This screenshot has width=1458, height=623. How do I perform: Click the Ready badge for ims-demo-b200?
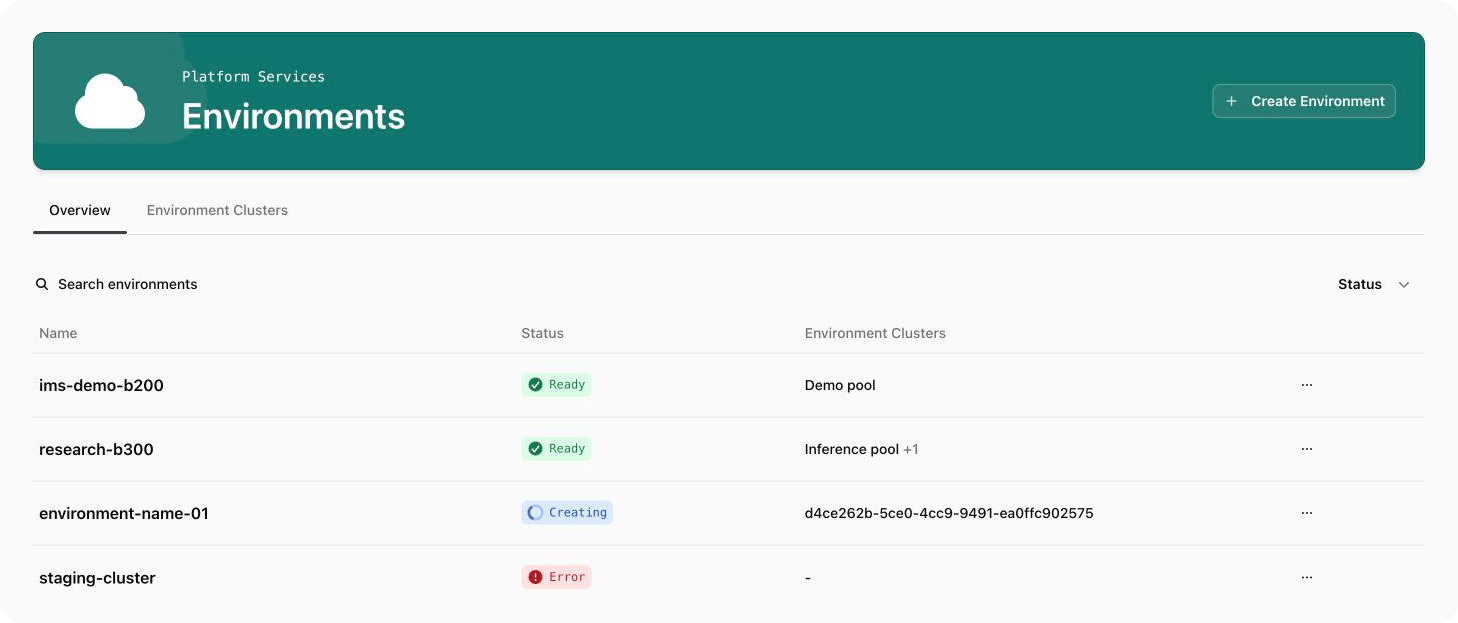[x=556, y=385]
